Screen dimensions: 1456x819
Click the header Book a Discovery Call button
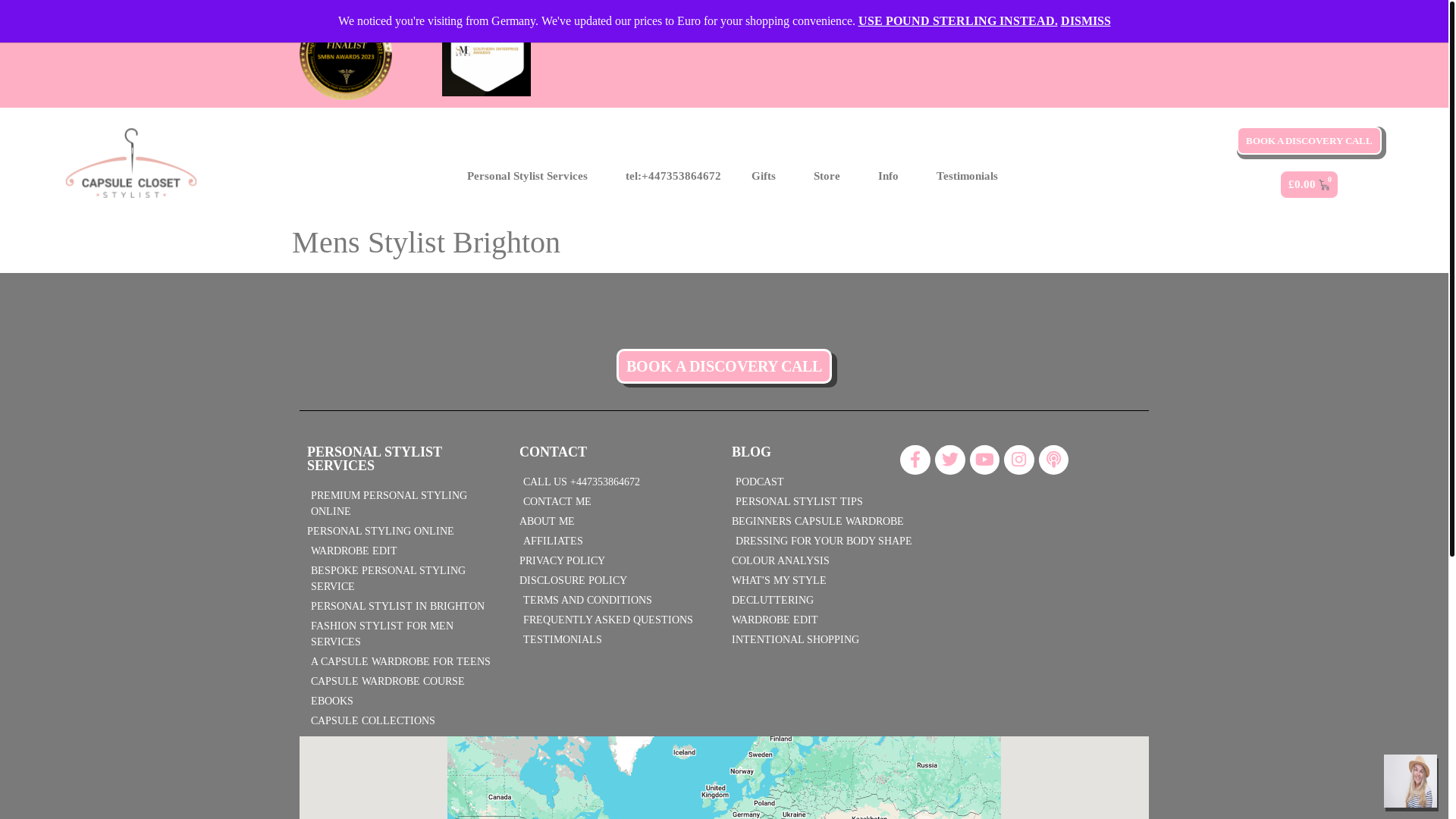tap(1309, 141)
